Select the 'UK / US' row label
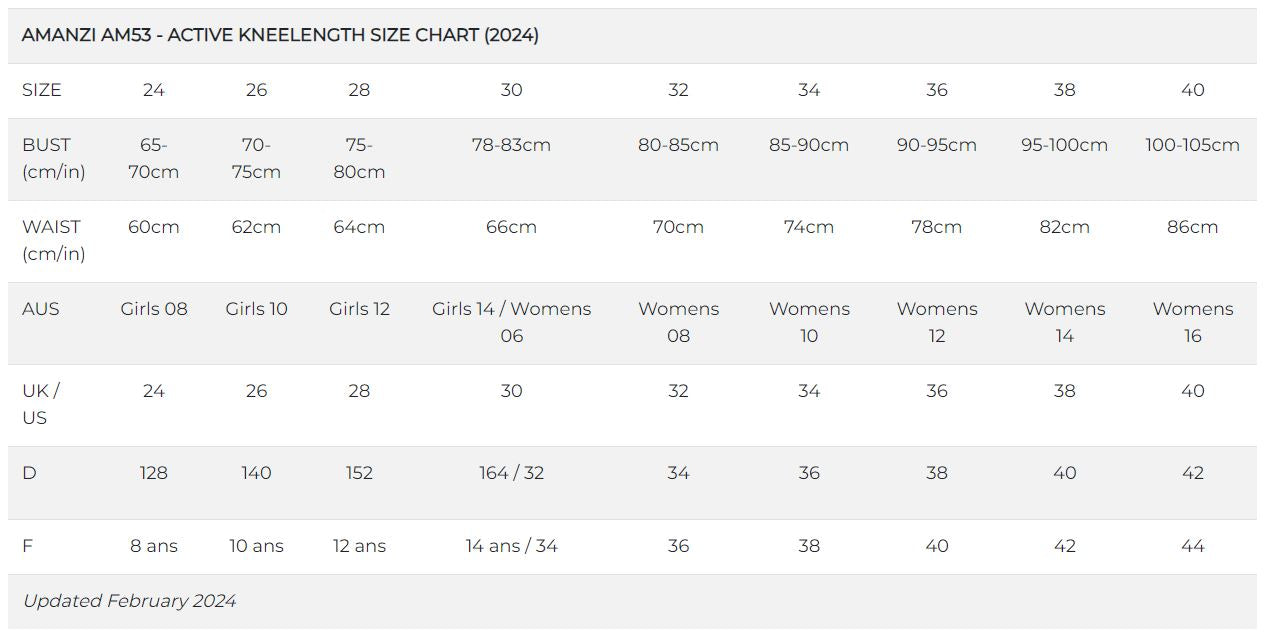This screenshot has height=643, width=1268. (x=41, y=404)
